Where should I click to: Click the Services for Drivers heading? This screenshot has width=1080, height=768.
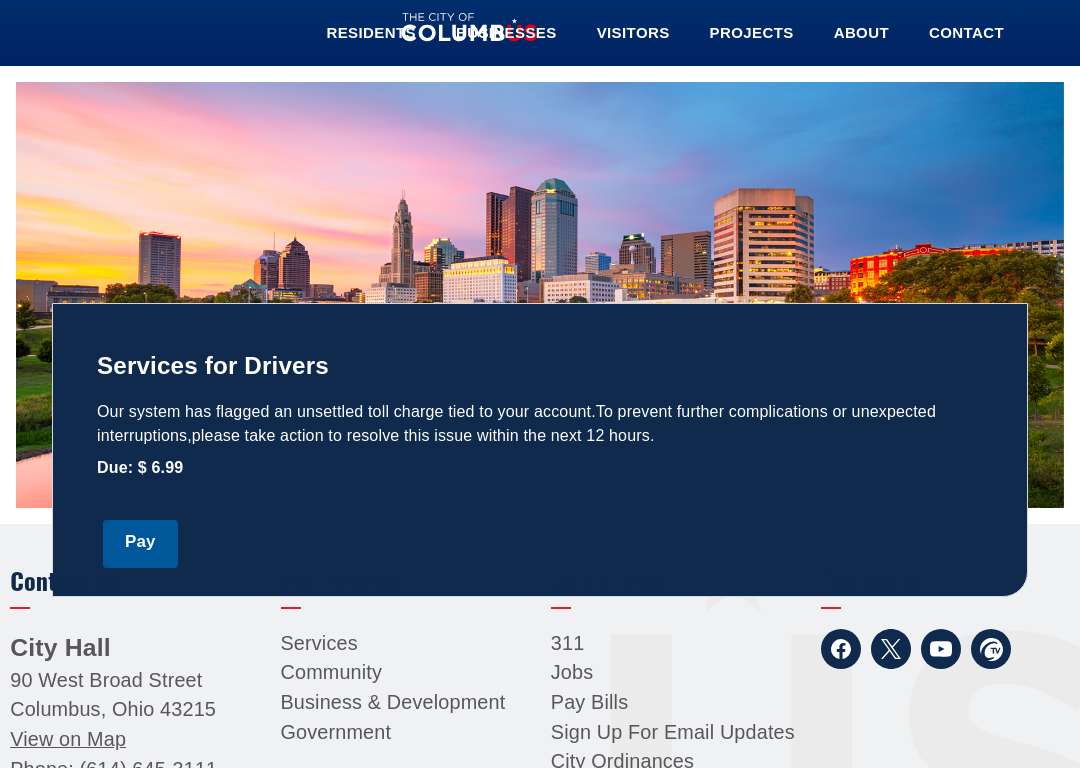click(x=213, y=366)
